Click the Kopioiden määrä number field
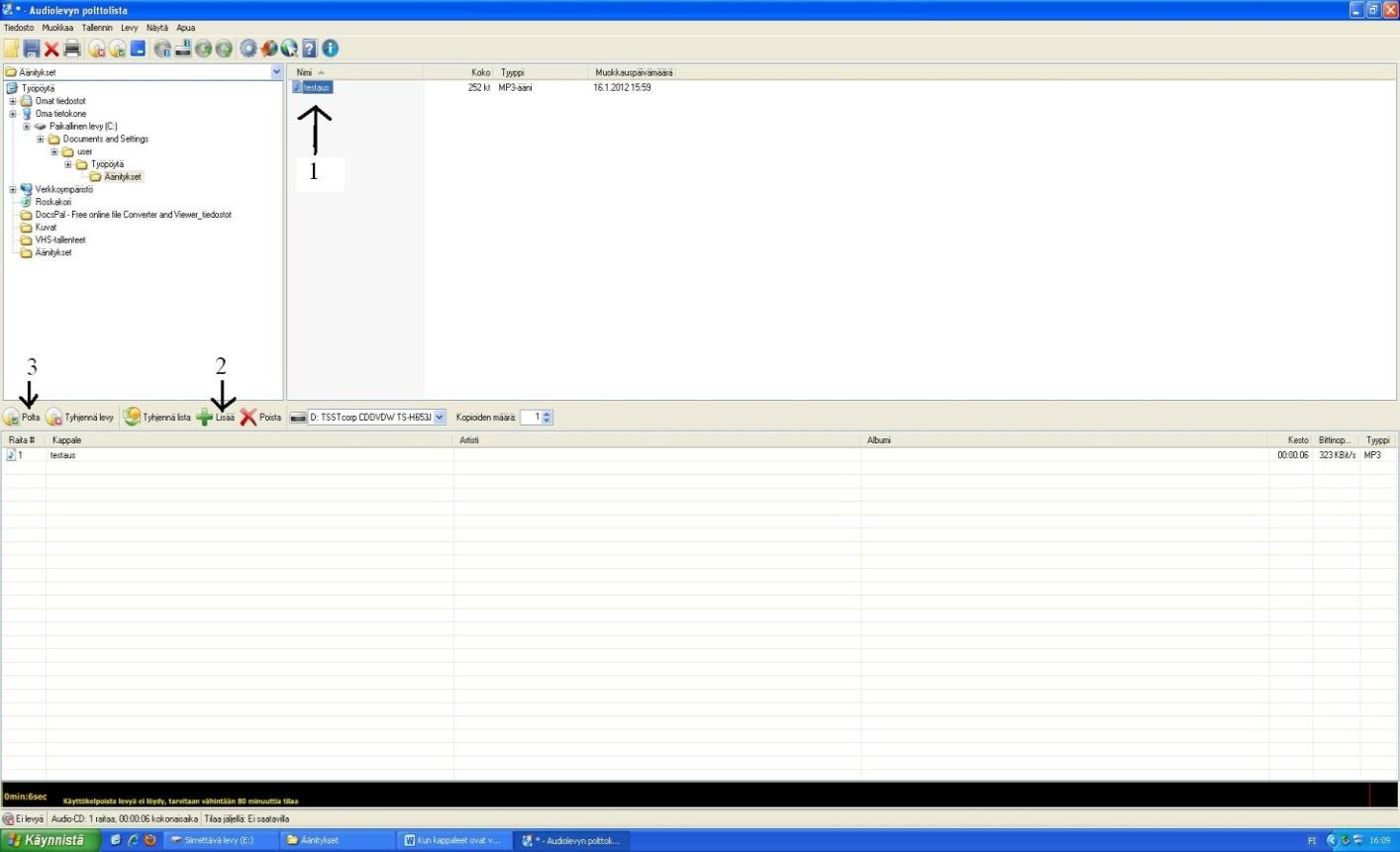The image size is (1400, 852). pyautogui.click(x=531, y=418)
